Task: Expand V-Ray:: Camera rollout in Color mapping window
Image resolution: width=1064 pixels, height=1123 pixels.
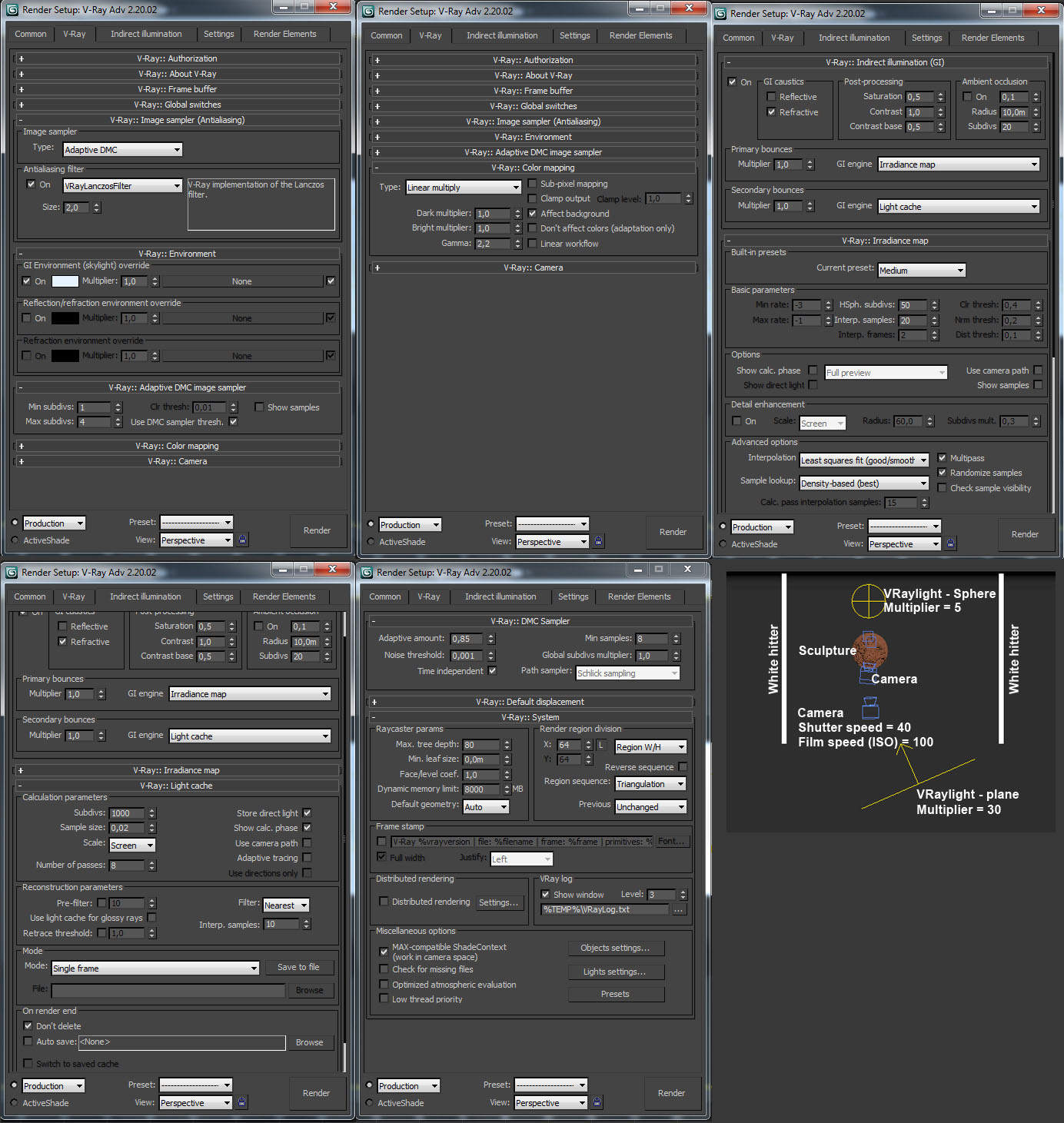Action: tap(533, 267)
